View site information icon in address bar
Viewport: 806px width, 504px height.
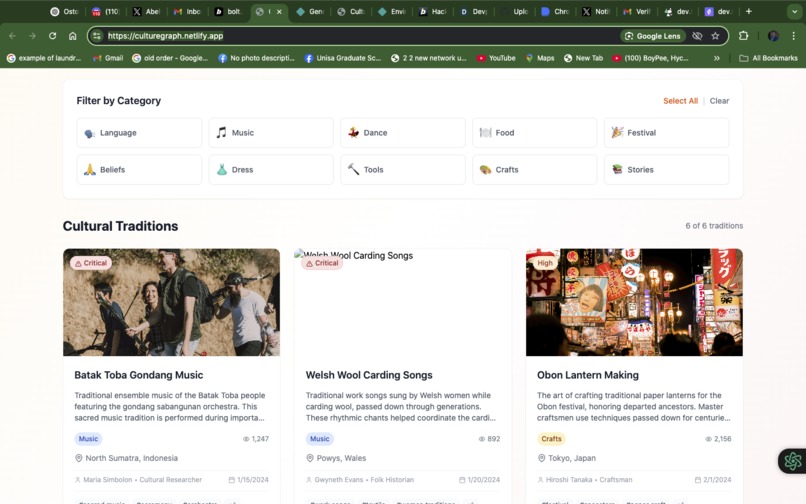coord(97,36)
